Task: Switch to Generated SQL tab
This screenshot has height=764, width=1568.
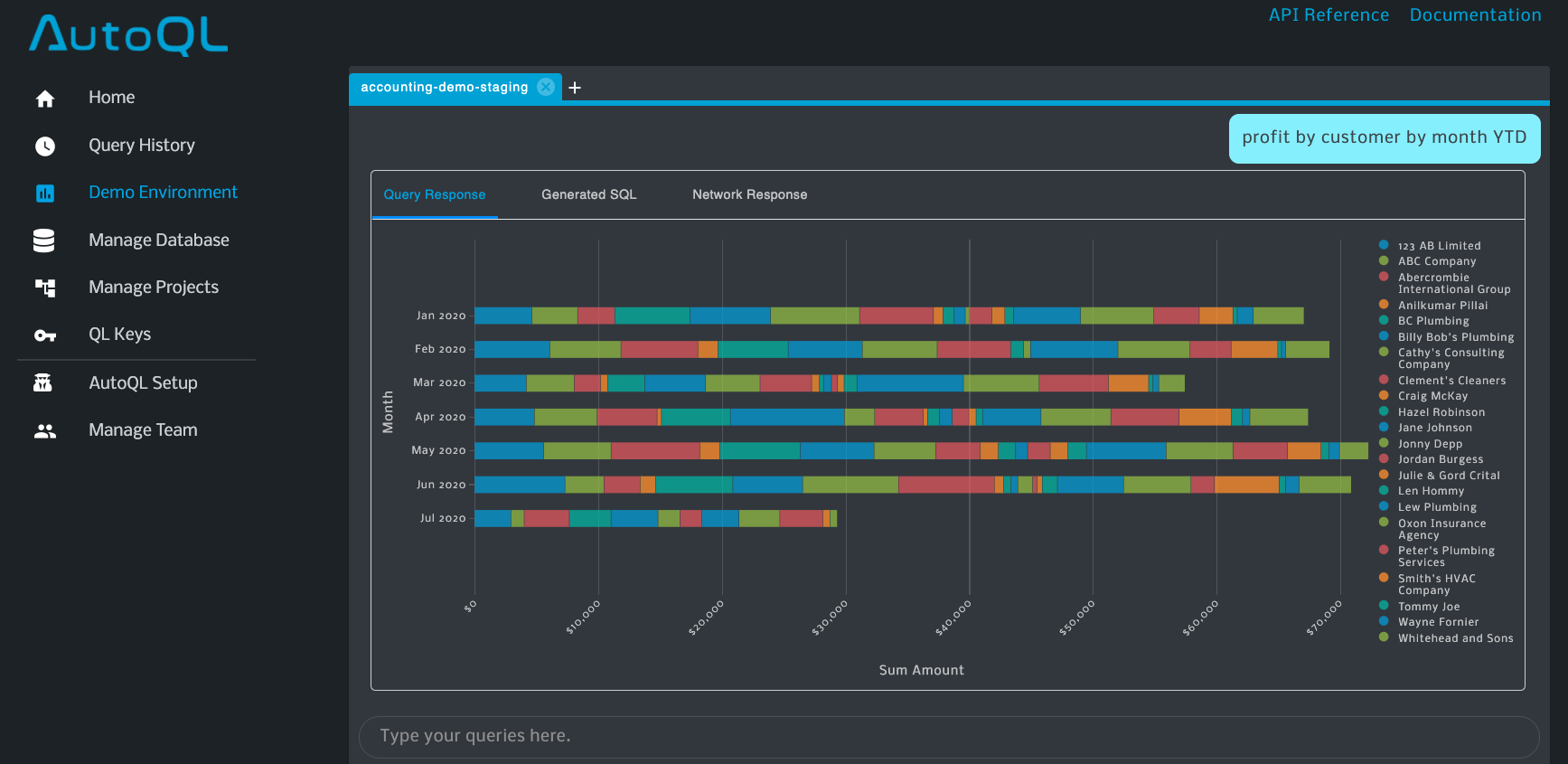Action: [x=589, y=194]
